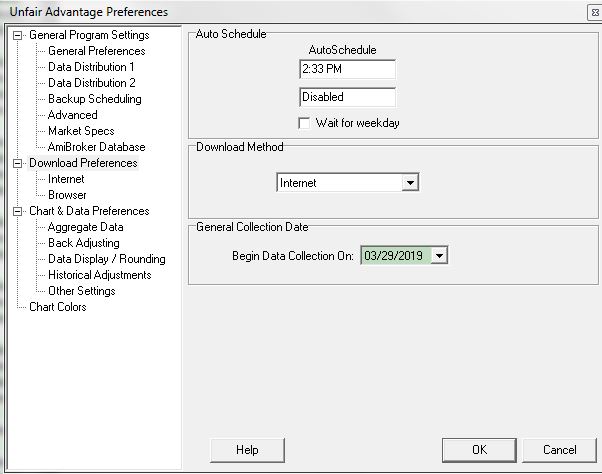Viewport: 602px width, 474px height.
Task: Collapse the Chart & Data Preferences node
Action: point(17,211)
